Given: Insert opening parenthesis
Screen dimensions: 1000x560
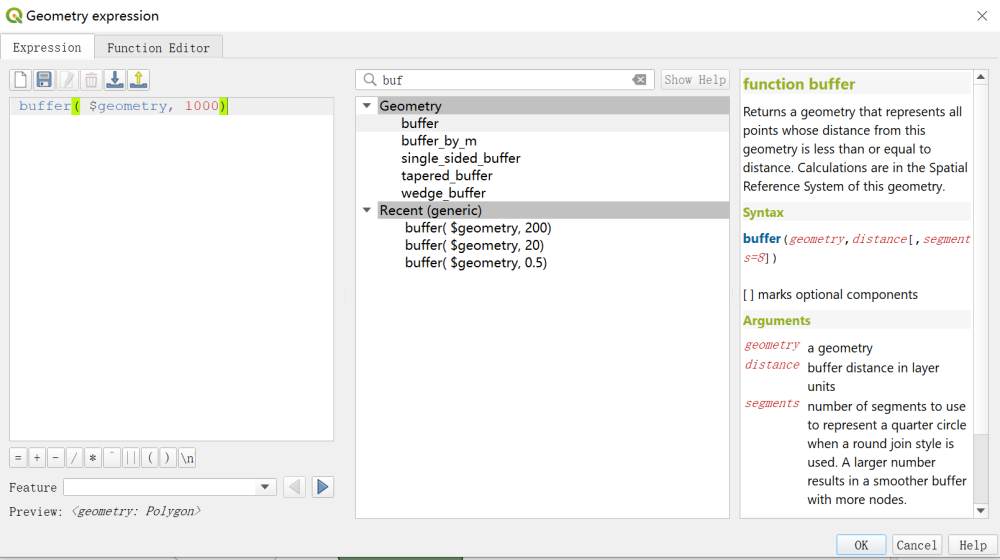Looking at the screenshot, I should (x=150, y=458).
